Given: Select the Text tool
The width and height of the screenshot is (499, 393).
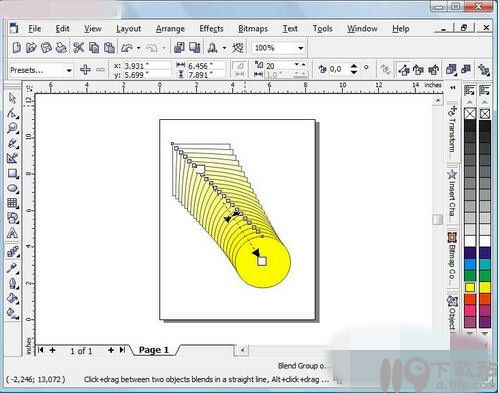Looking at the screenshot, I should pyautogui.click(x=13, y=233).
